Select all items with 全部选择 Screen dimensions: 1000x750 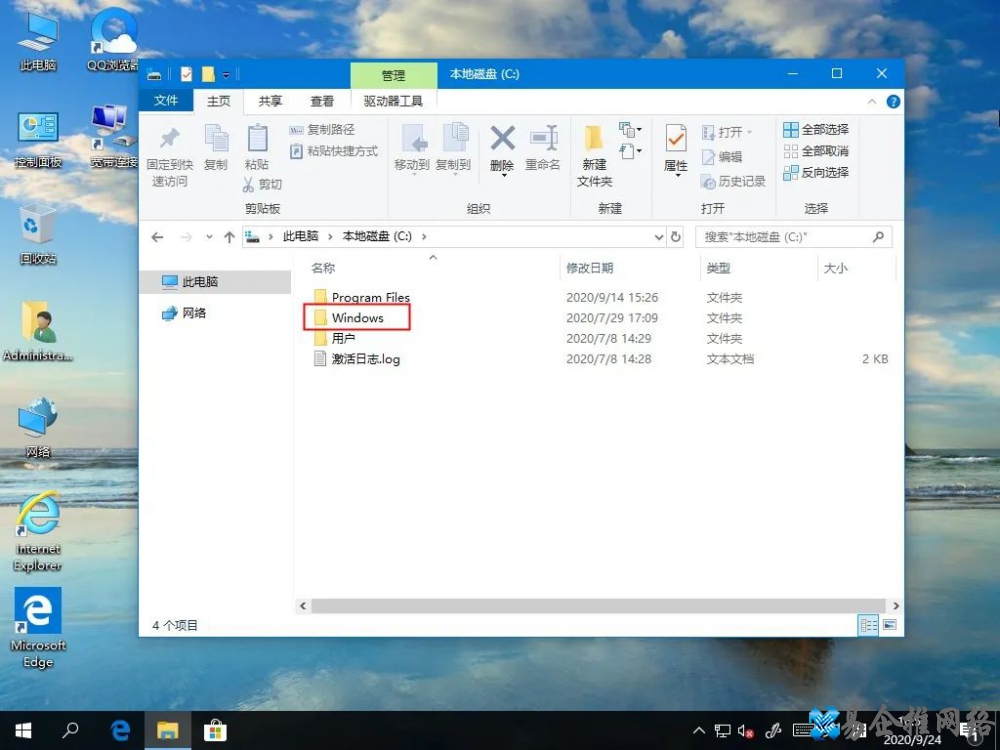pyautogui.click(x=816, y=131)
